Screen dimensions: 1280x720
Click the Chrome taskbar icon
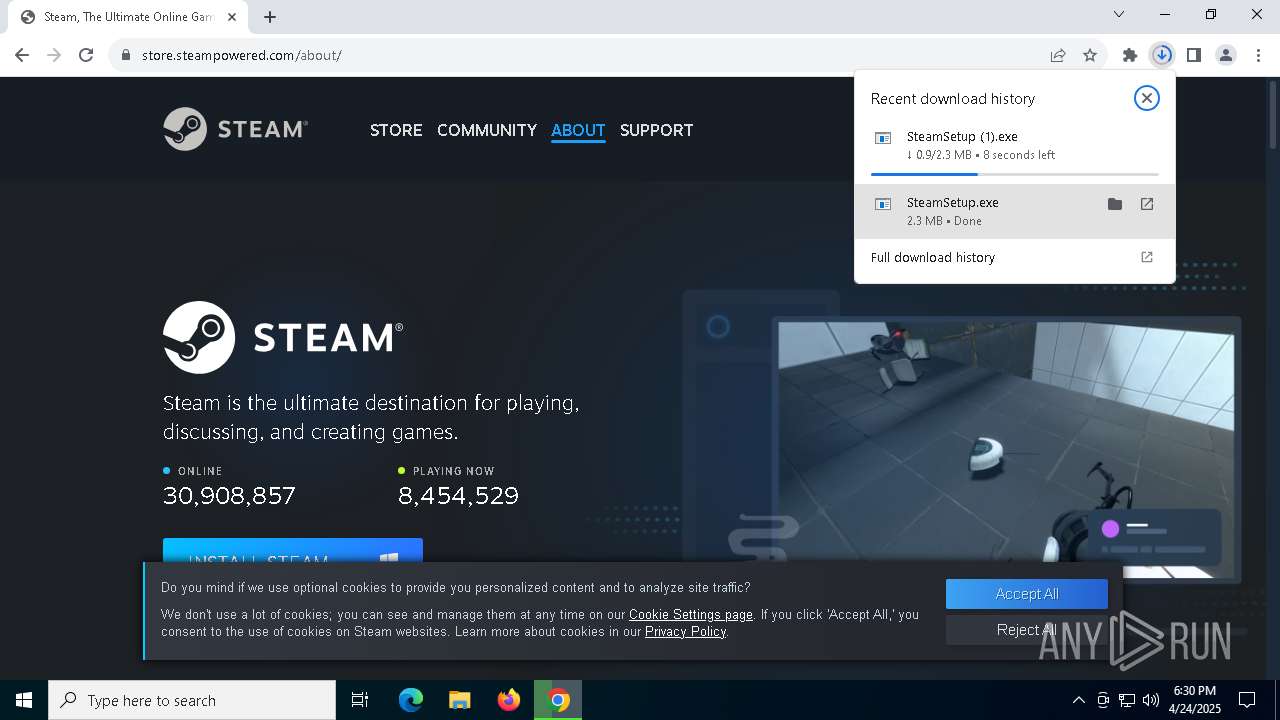pos(558,700)
